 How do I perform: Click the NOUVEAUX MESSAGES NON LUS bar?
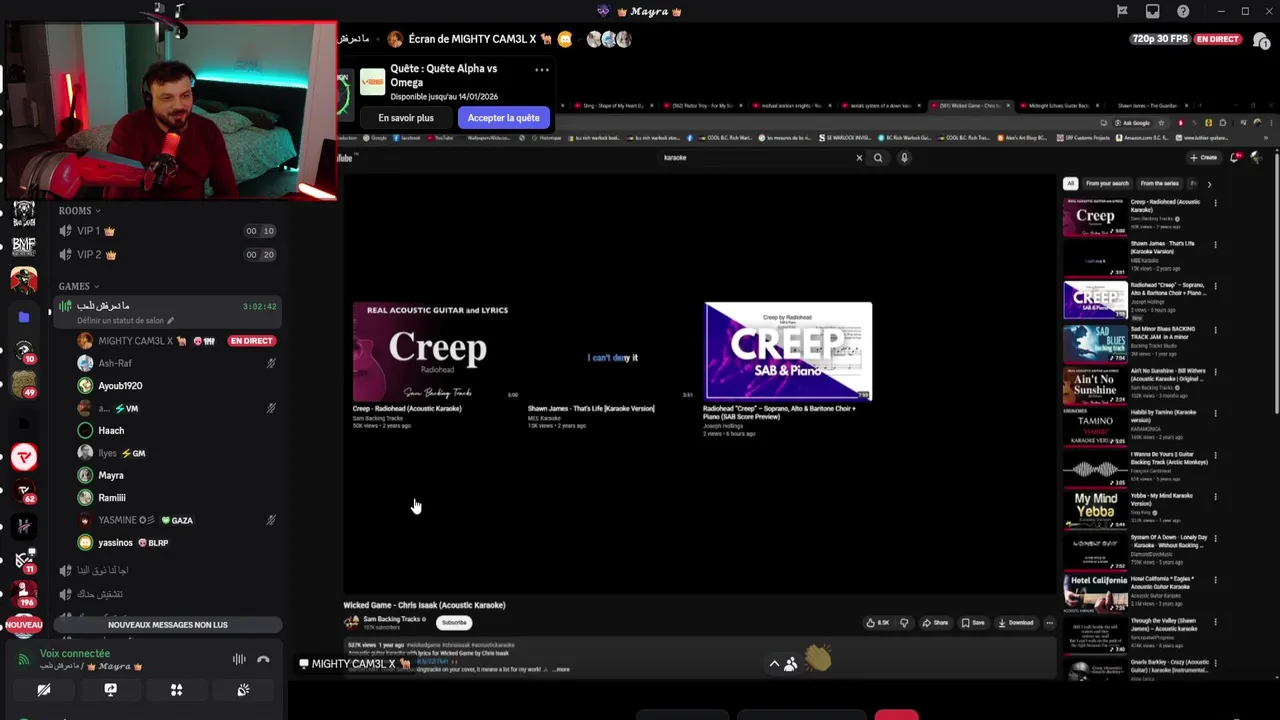(168, 625)
